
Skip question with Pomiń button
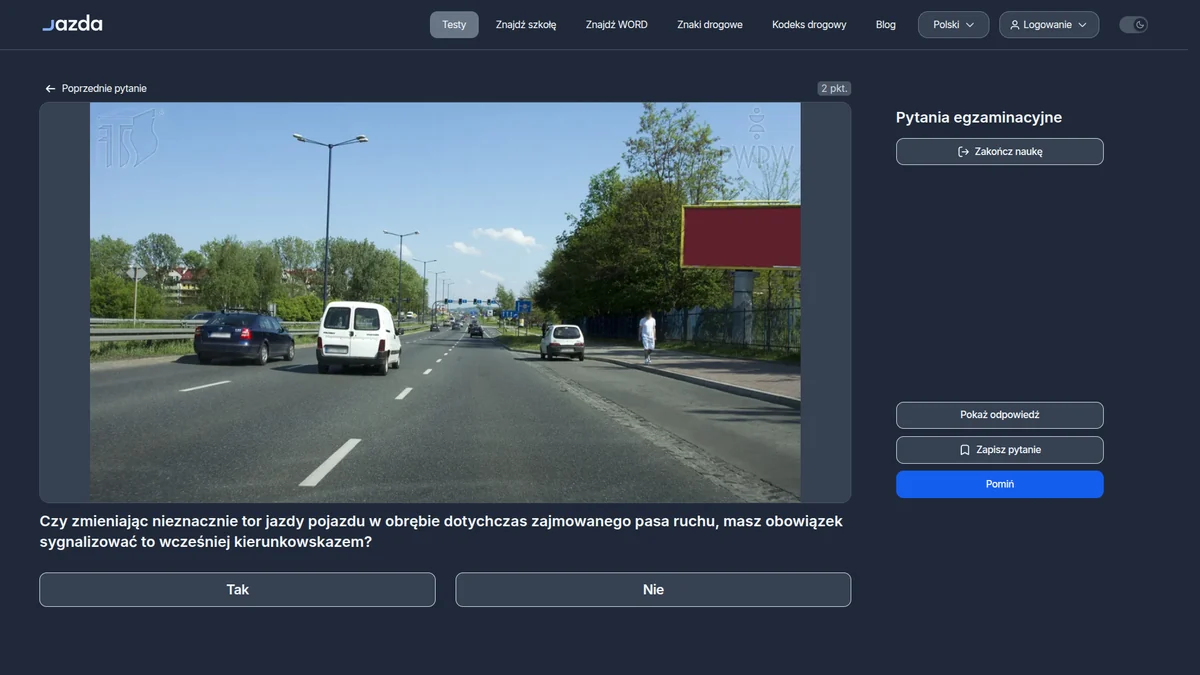pos(1000,484)
